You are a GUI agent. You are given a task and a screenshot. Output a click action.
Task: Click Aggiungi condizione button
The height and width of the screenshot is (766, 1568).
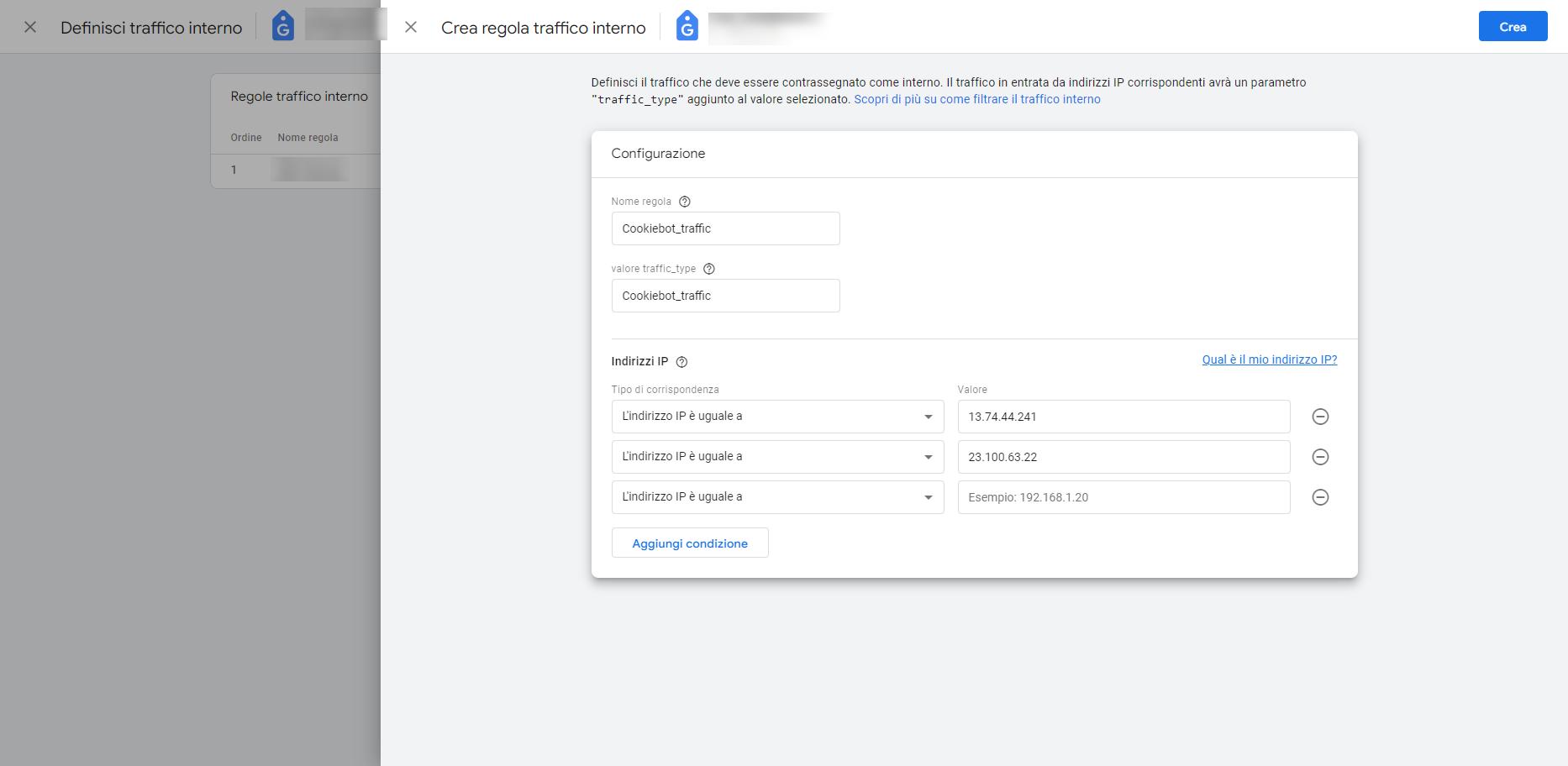coord(689,543)
